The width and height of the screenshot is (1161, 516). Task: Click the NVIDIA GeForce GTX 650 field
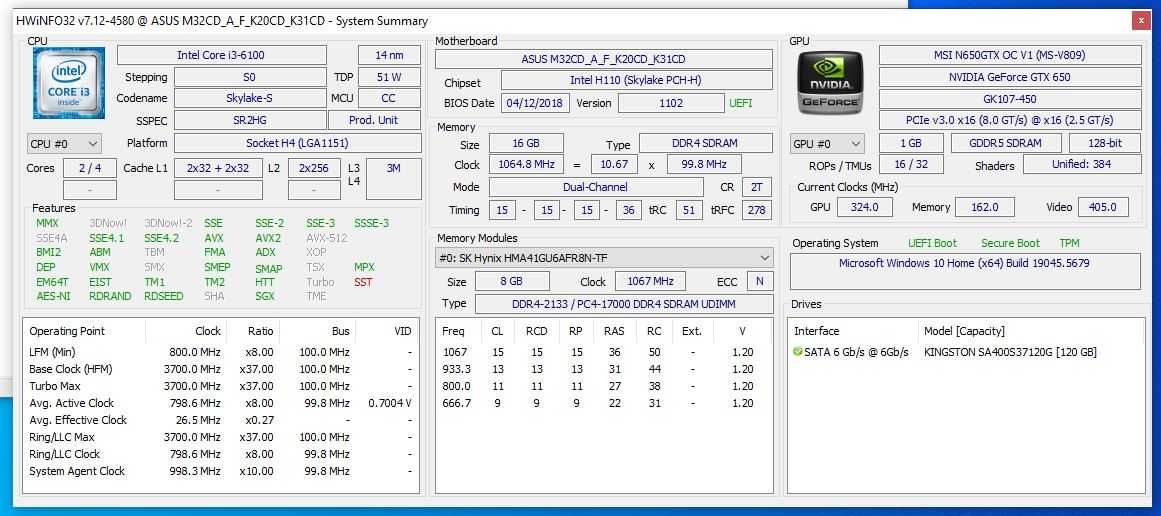[1010, 77]
